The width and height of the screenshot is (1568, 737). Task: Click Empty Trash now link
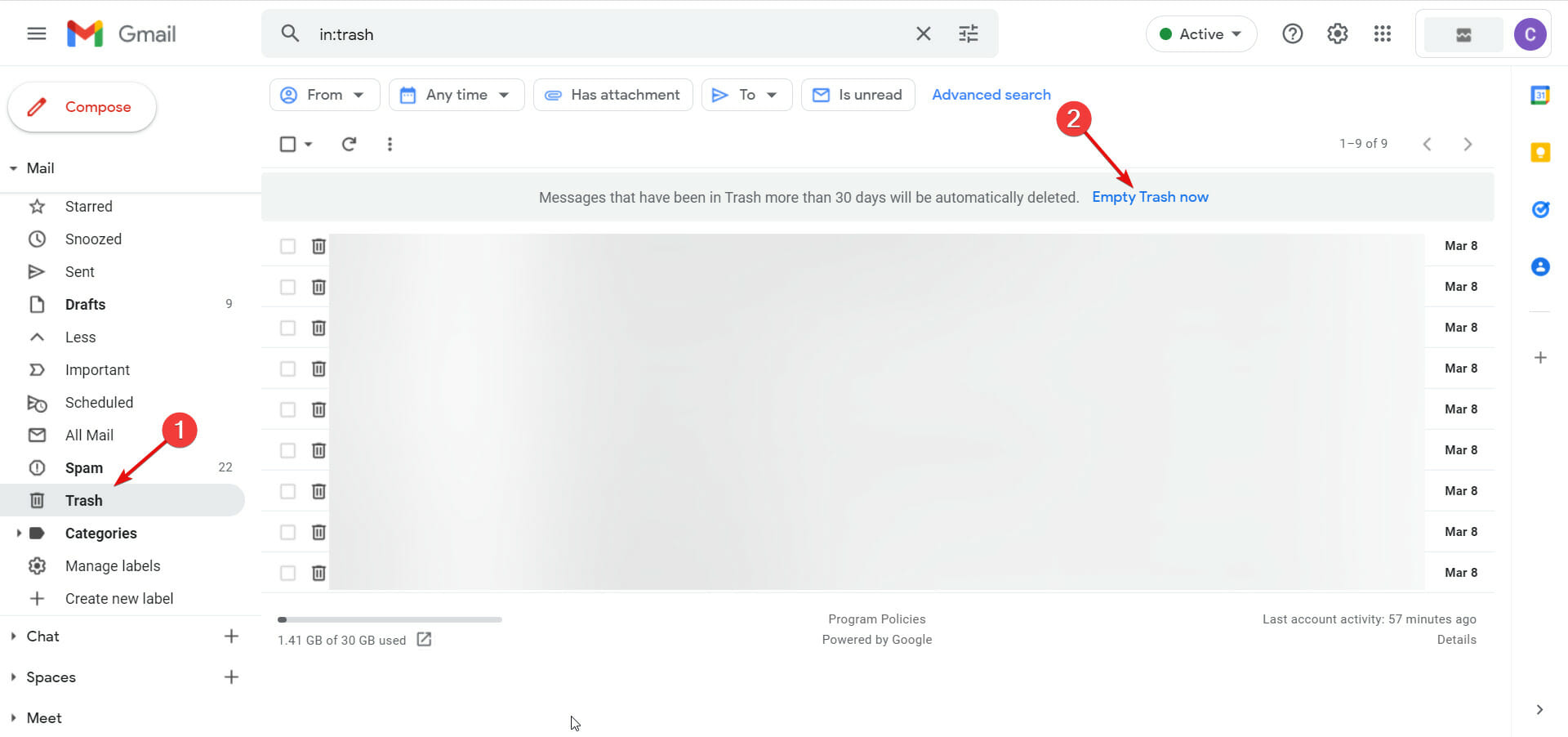pos(1150,197)
